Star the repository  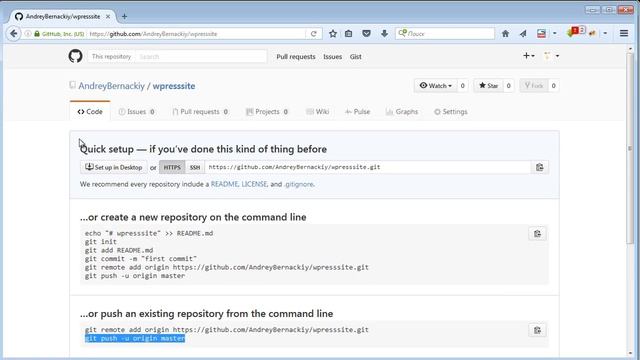pyautogui.click(x=489, y=86)
